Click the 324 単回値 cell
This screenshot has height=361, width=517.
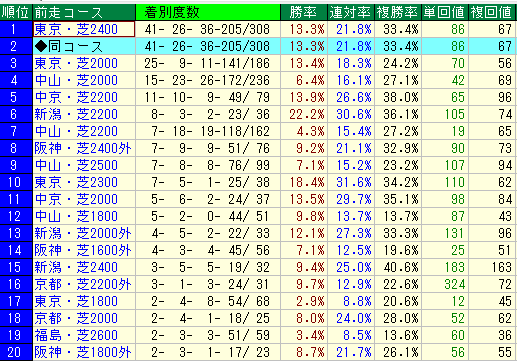(445, 284)
